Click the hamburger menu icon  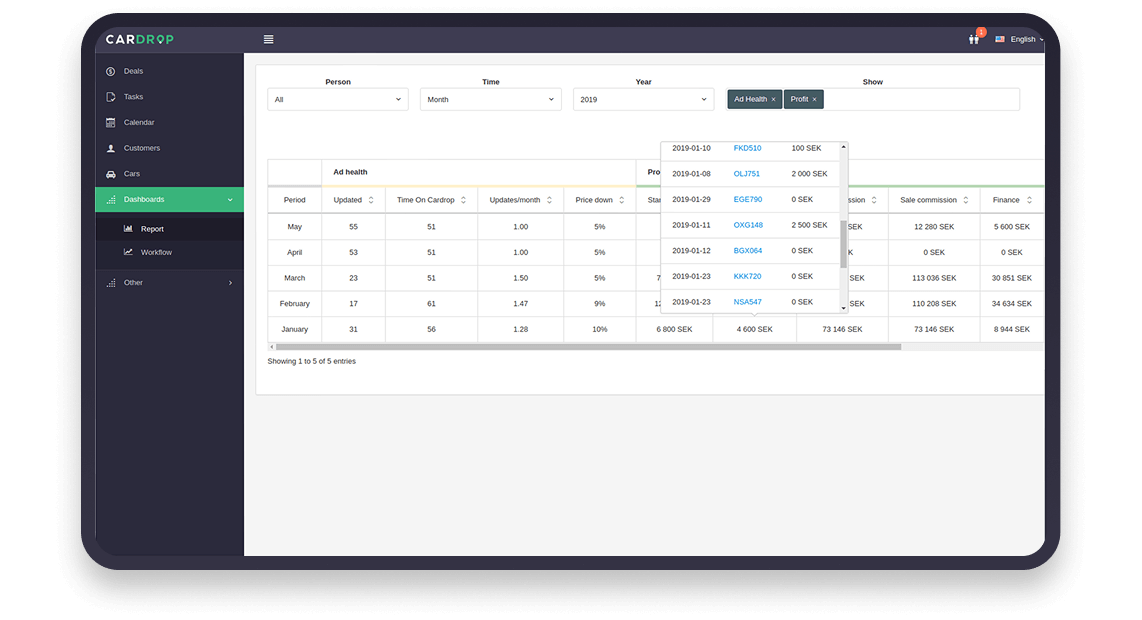[268, 39]
